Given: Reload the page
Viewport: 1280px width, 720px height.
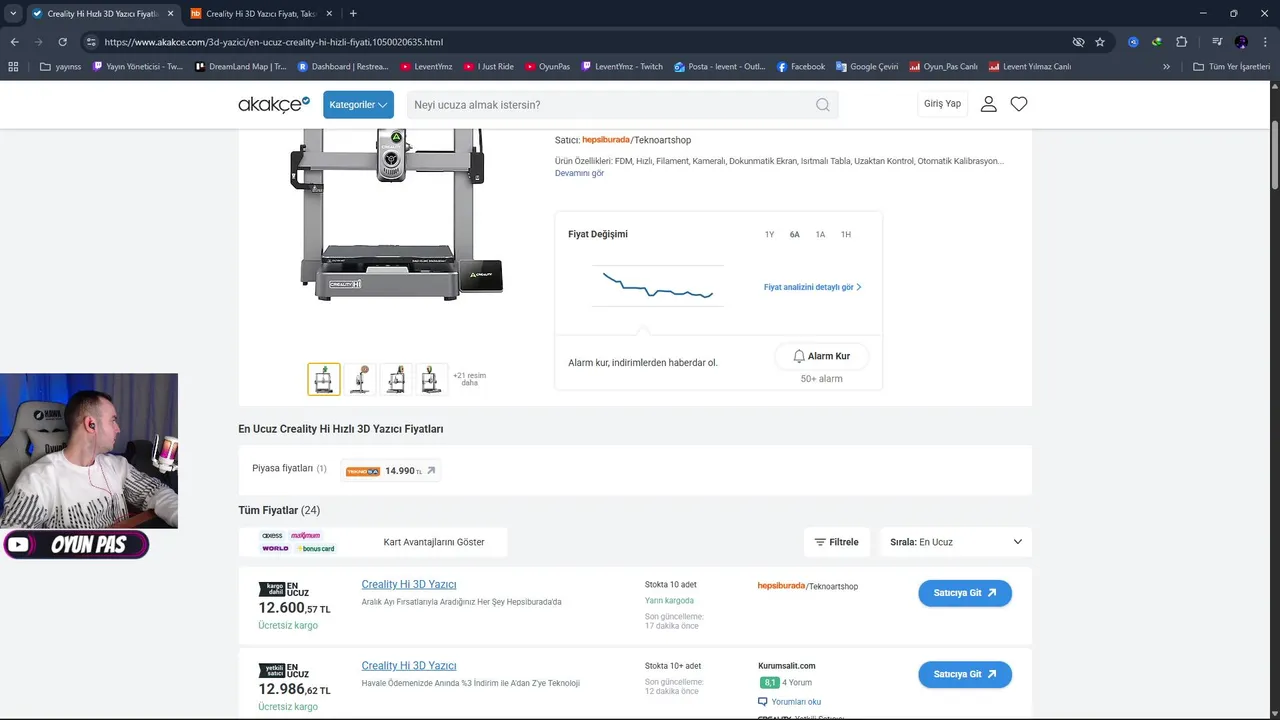Looking at the screenshot, I should click(62, 42).
